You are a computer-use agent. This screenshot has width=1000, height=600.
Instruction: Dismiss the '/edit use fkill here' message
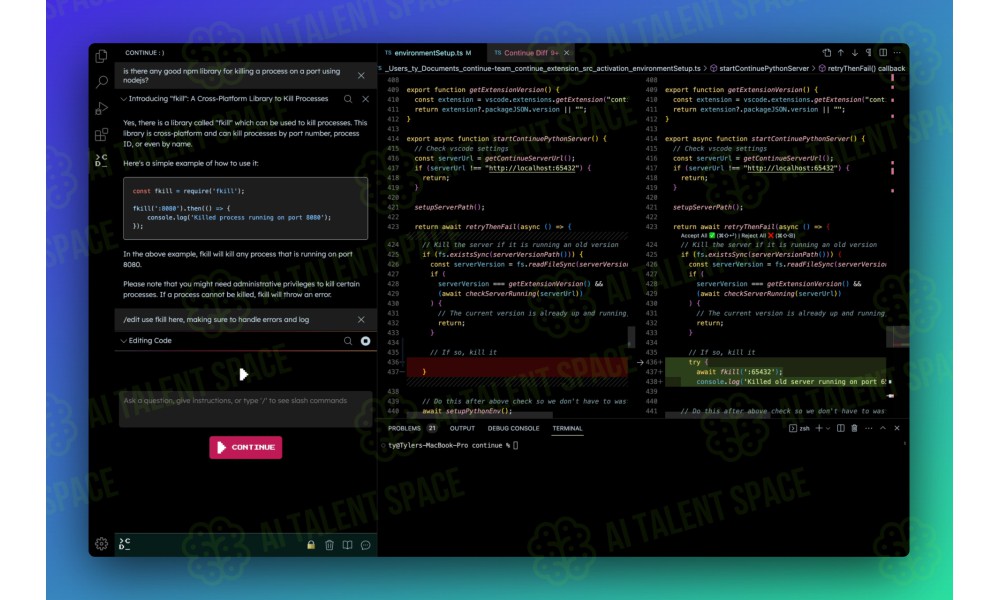pyautogui.click(x=361, y=319)
